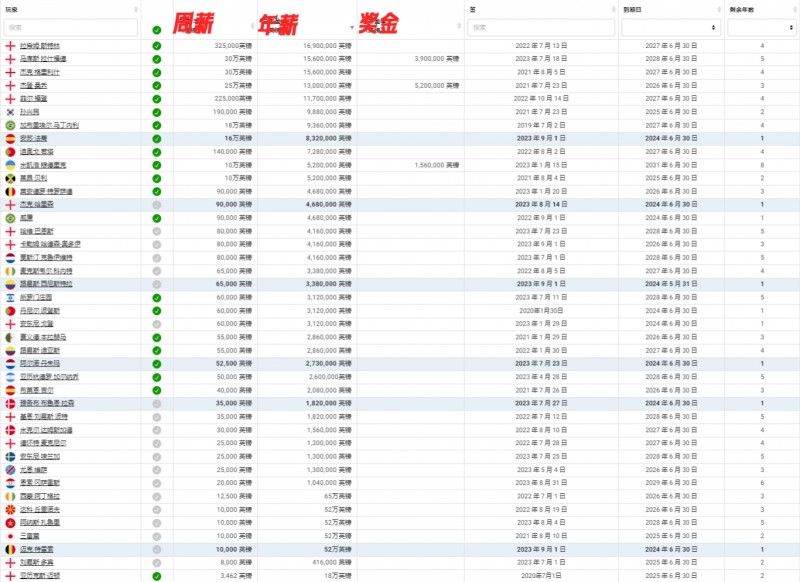Click the Japan flag icon
This screenshot has height=582, width=800.
click(10, 536)
